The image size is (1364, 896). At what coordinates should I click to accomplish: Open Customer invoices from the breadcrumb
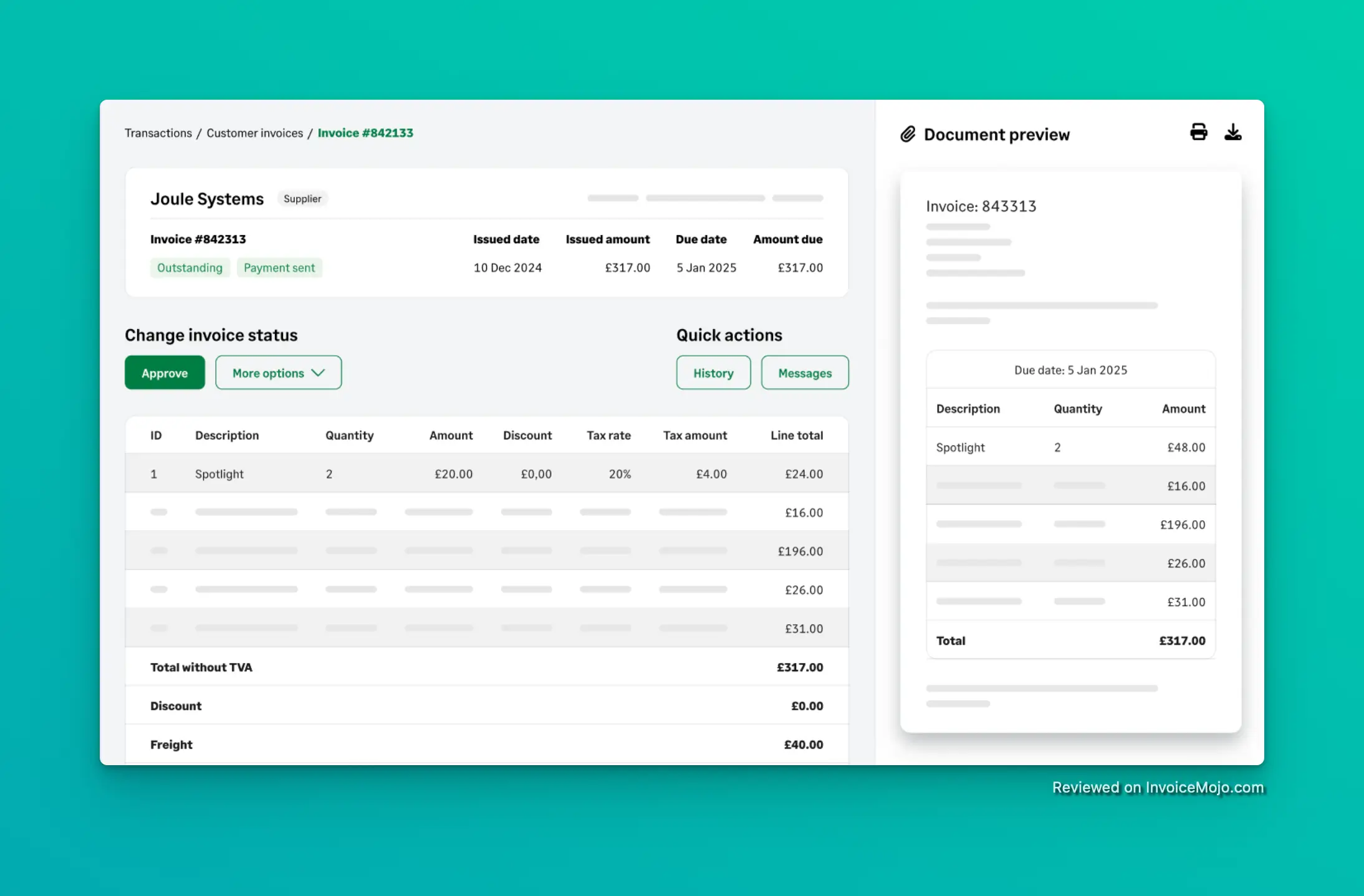(x=254, y=133)
